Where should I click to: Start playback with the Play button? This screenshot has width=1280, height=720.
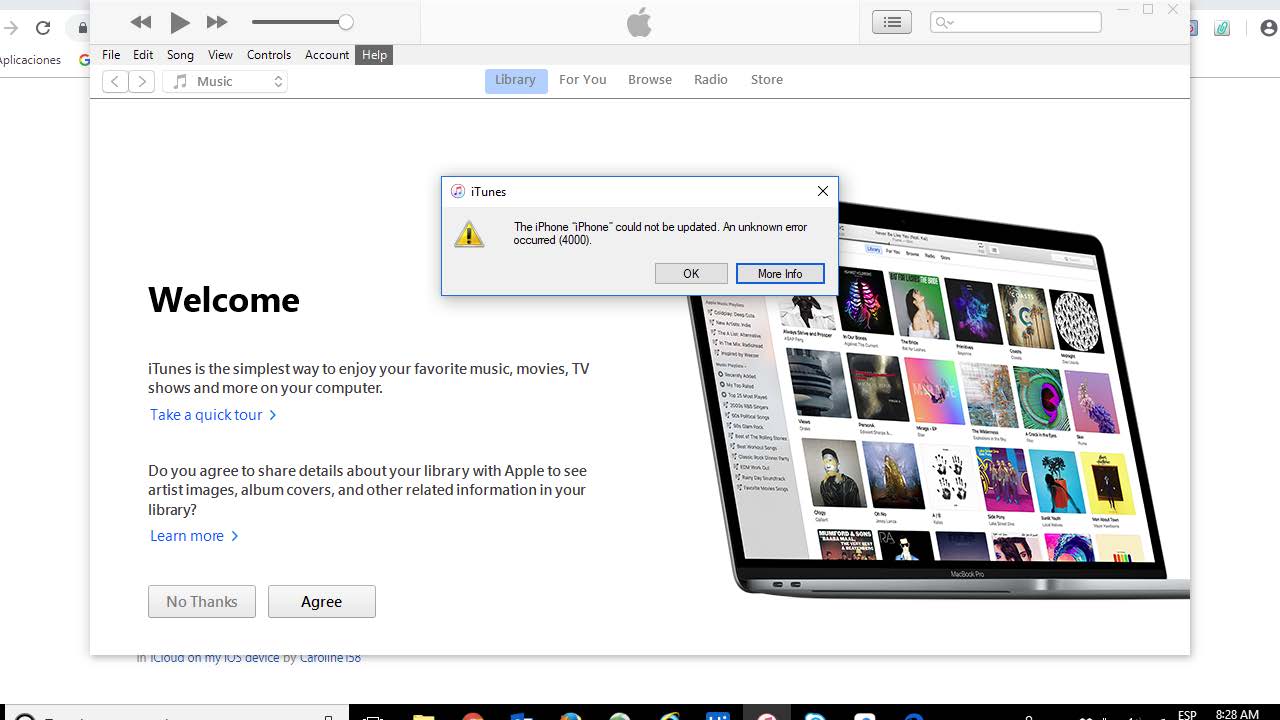[x=180, y=22]
